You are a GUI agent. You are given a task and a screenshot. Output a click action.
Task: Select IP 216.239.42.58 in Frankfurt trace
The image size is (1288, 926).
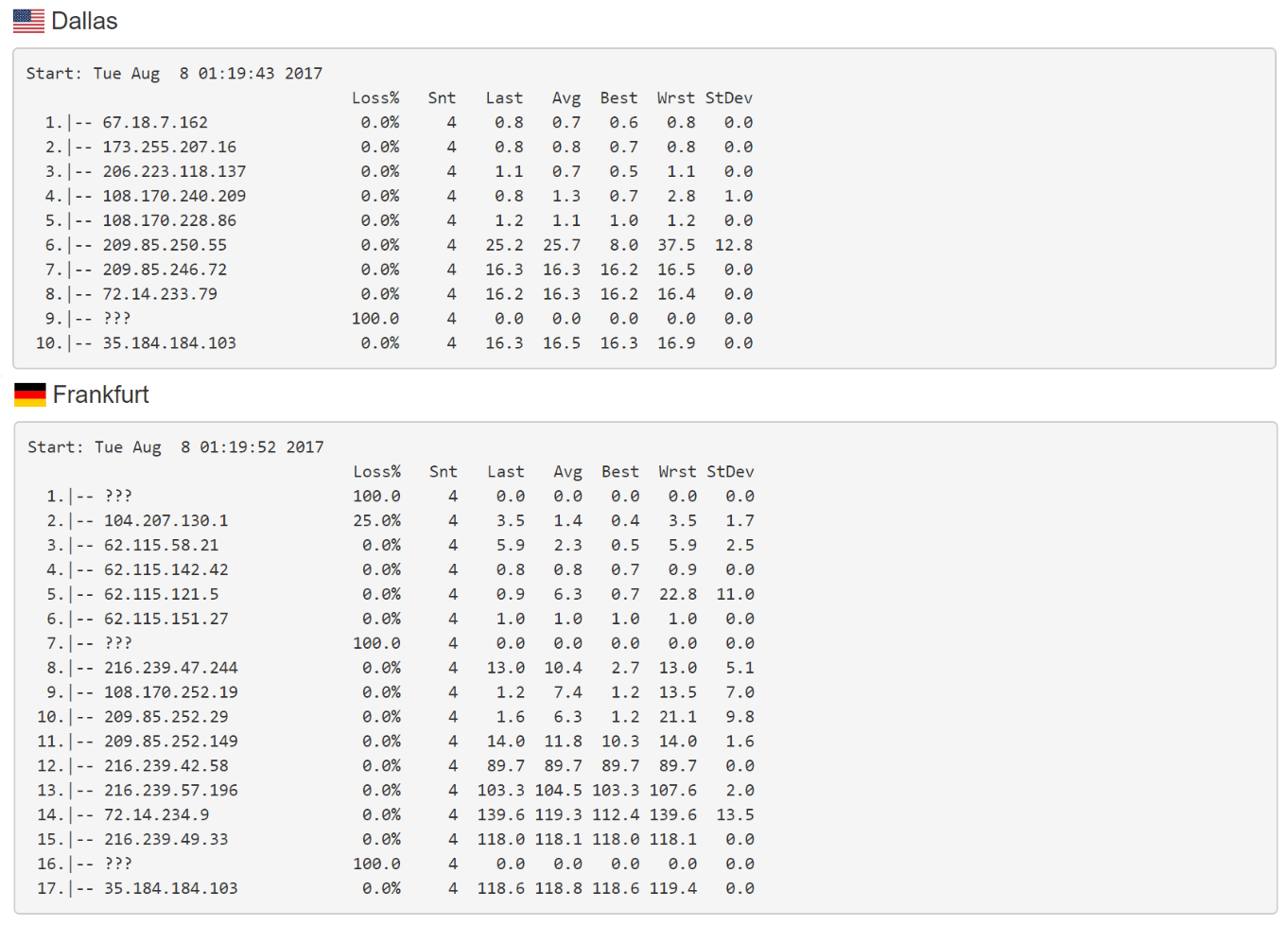click(166, 767)
